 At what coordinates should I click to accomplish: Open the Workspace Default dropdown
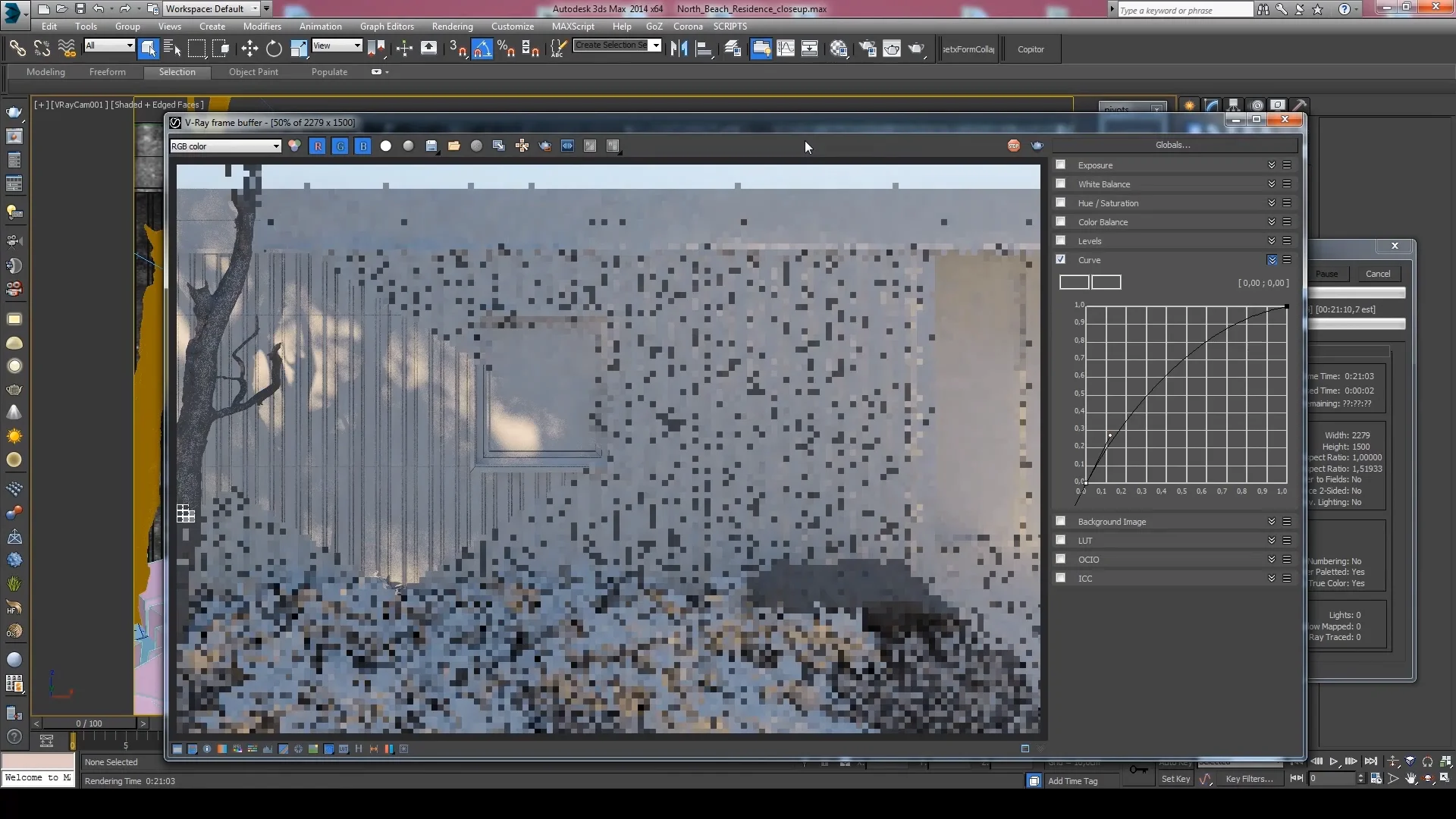[x=255, y=8]
